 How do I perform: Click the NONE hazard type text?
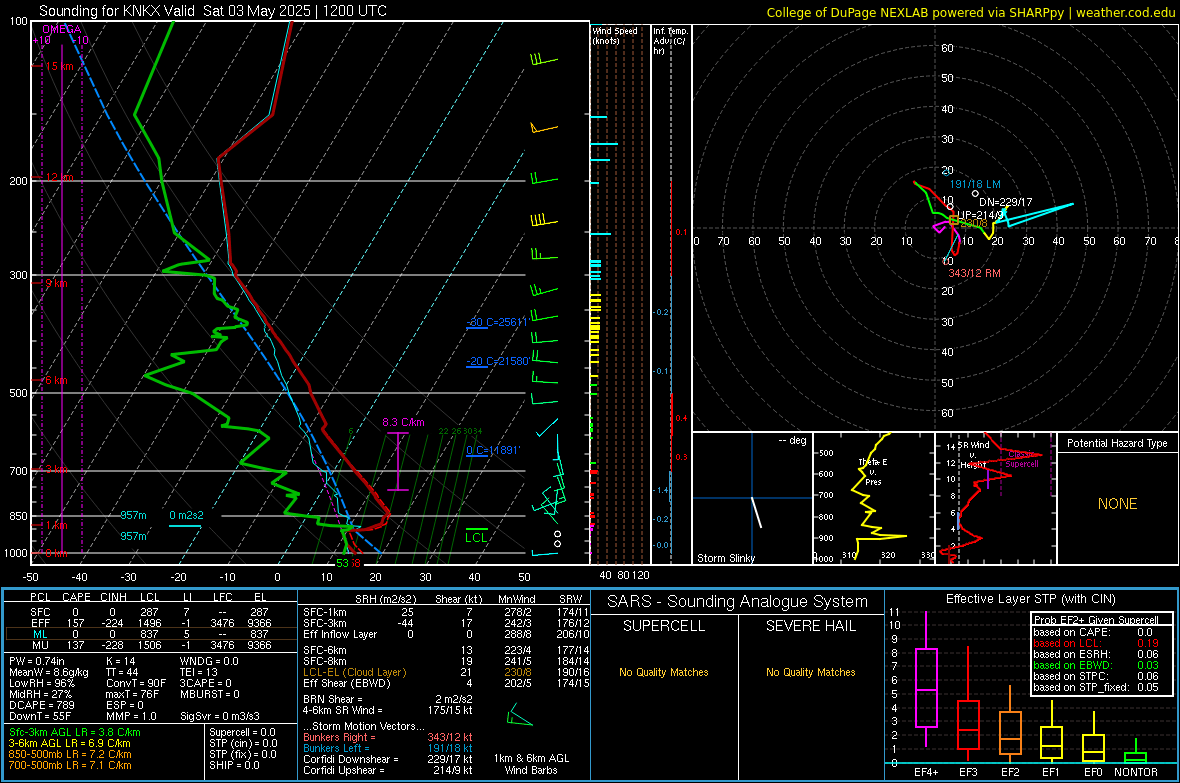pyautogui.click(x=1118, y=504)
